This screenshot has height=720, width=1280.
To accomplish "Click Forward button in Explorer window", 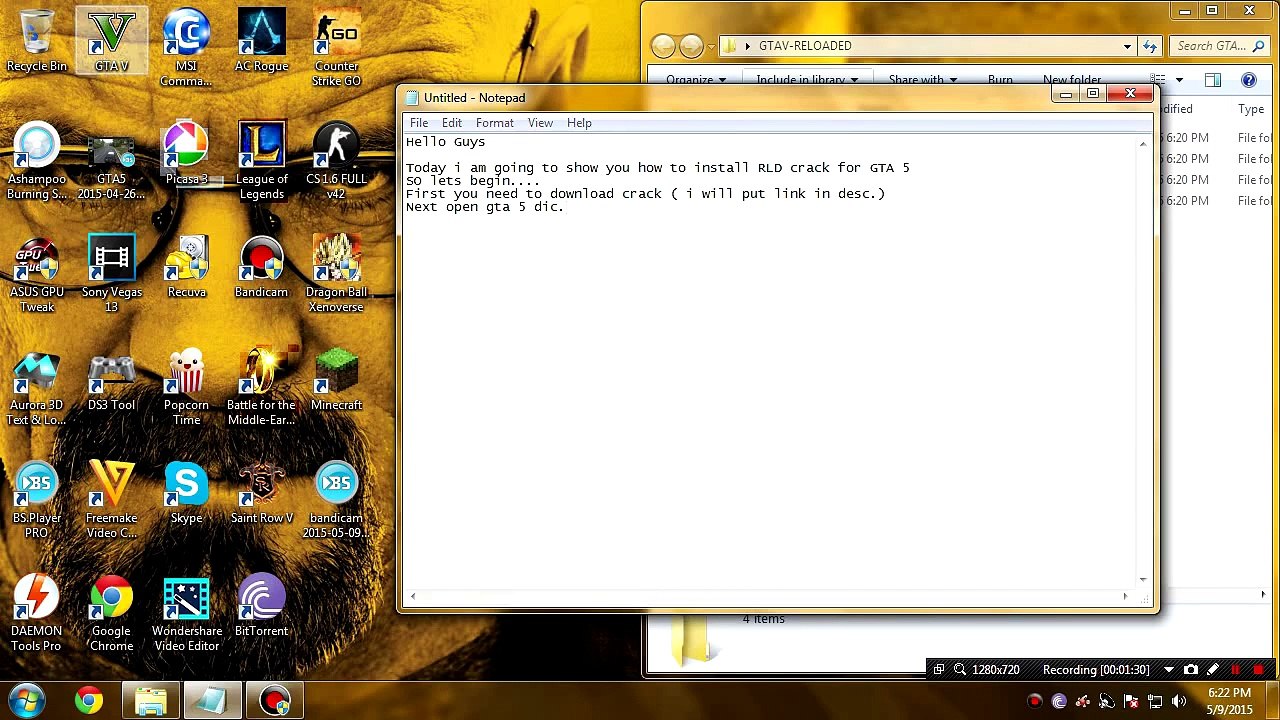I will [x=691, y=46].
